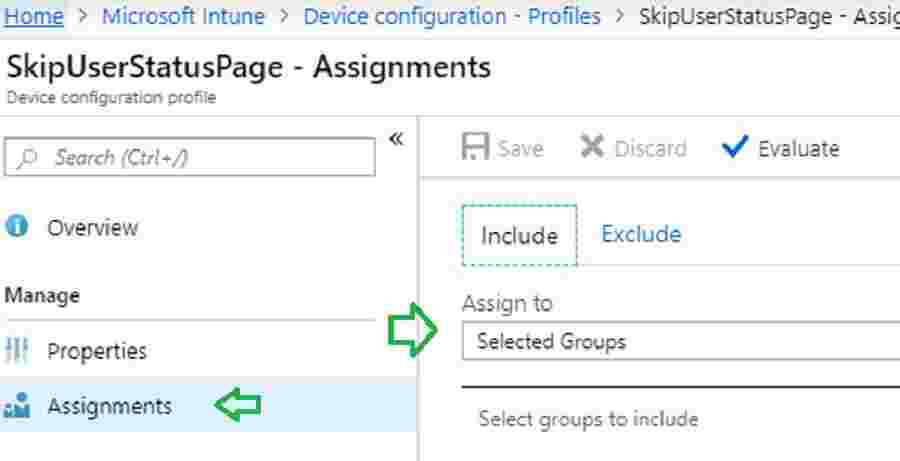
Task: Click the Evaluate checkmark icon
Action: coord(735,146)
